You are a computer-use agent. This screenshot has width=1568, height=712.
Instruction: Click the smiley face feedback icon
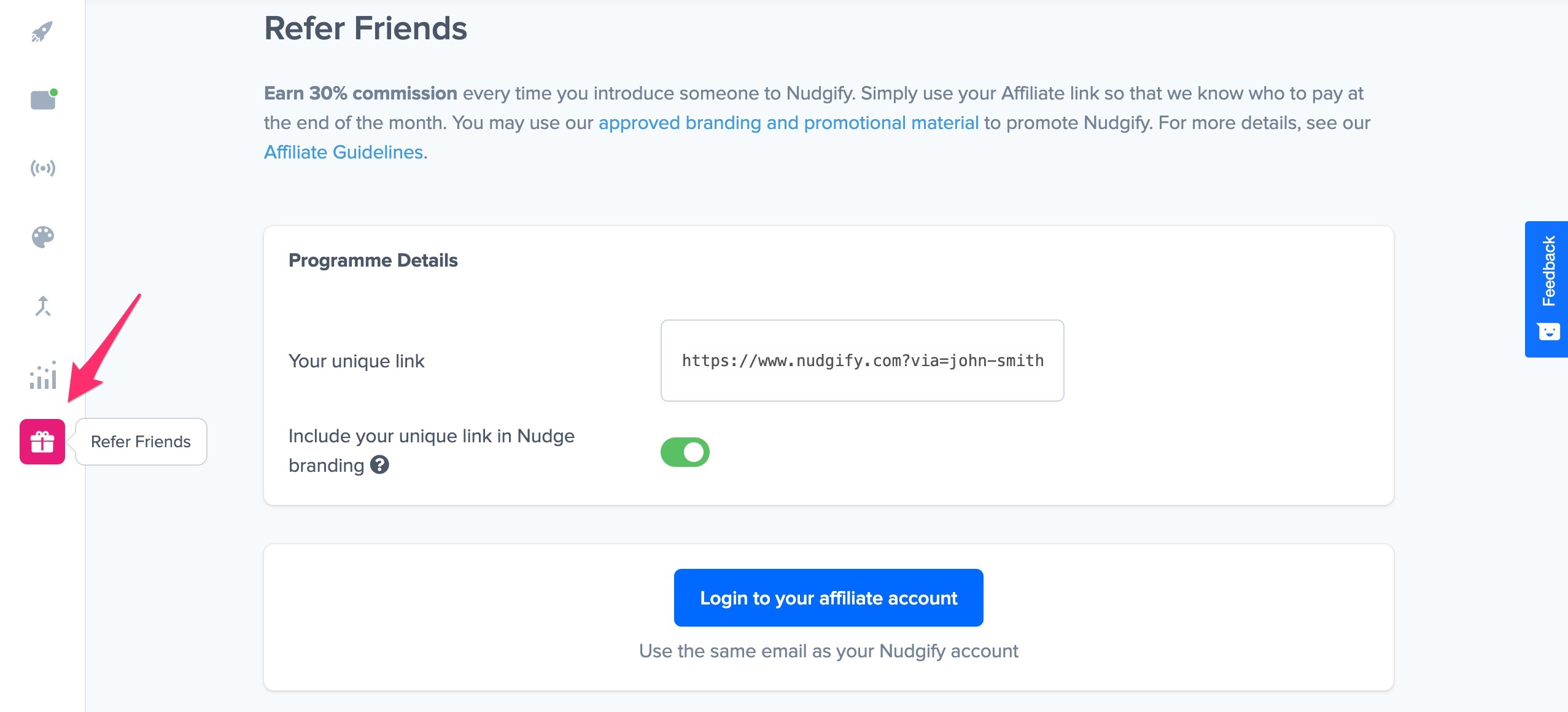coord(1548,332)
